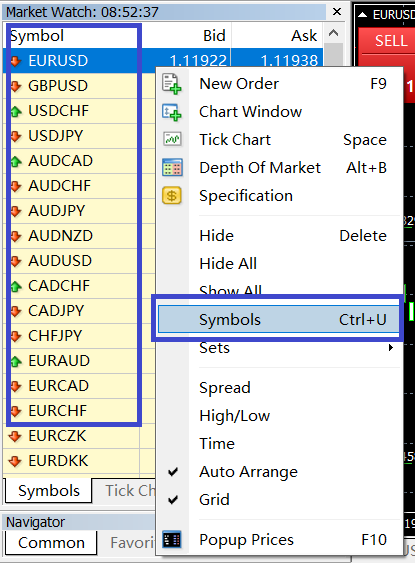Click the down arrow icon beside EURDKK

click(x=15, y=461)
